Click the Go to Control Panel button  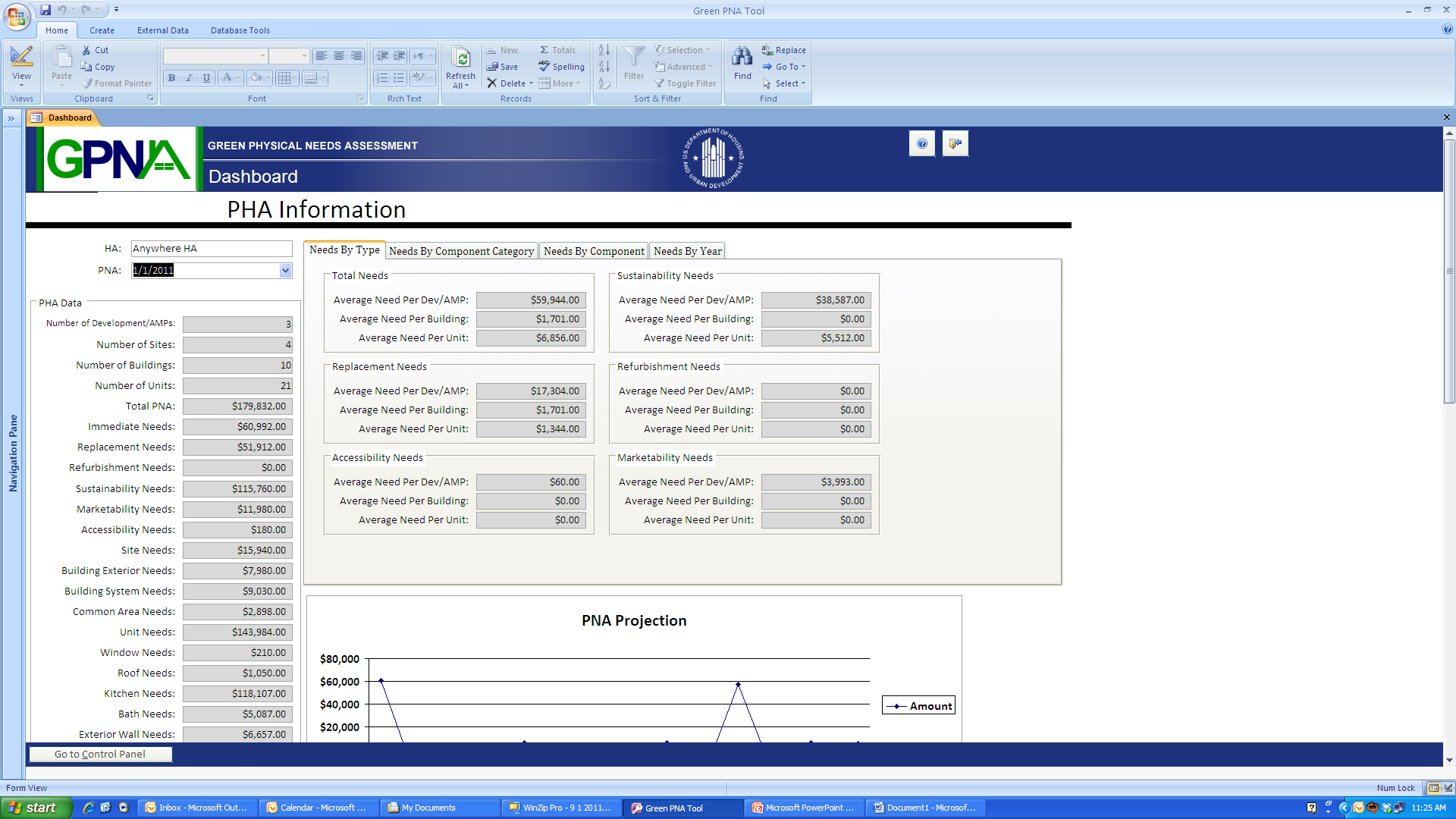coord(100,754)
